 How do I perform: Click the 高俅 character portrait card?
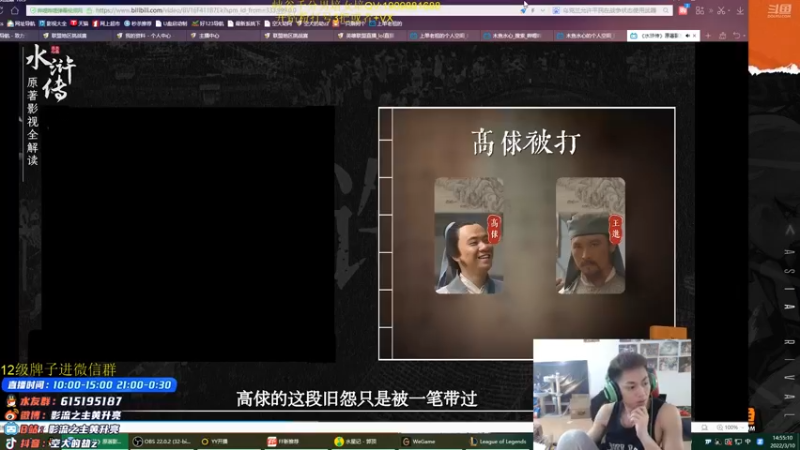(469, 236)
